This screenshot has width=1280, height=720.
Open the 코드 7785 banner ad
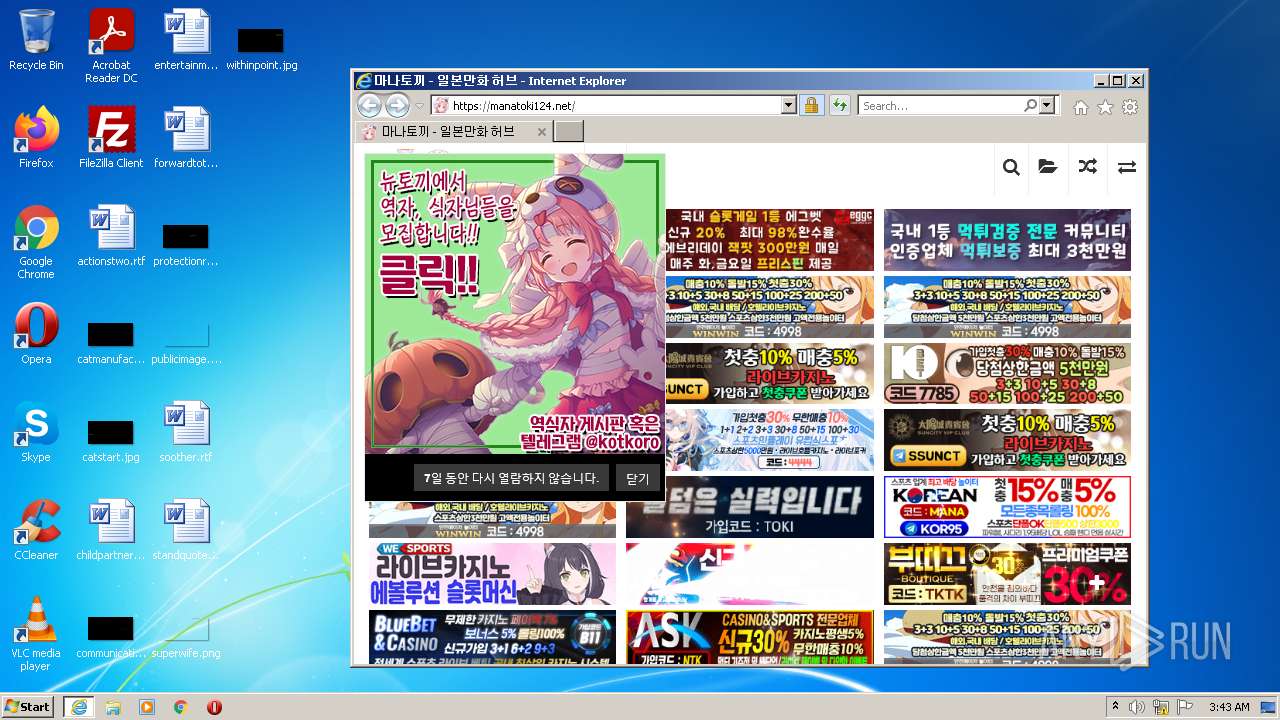coord(1007,373)
